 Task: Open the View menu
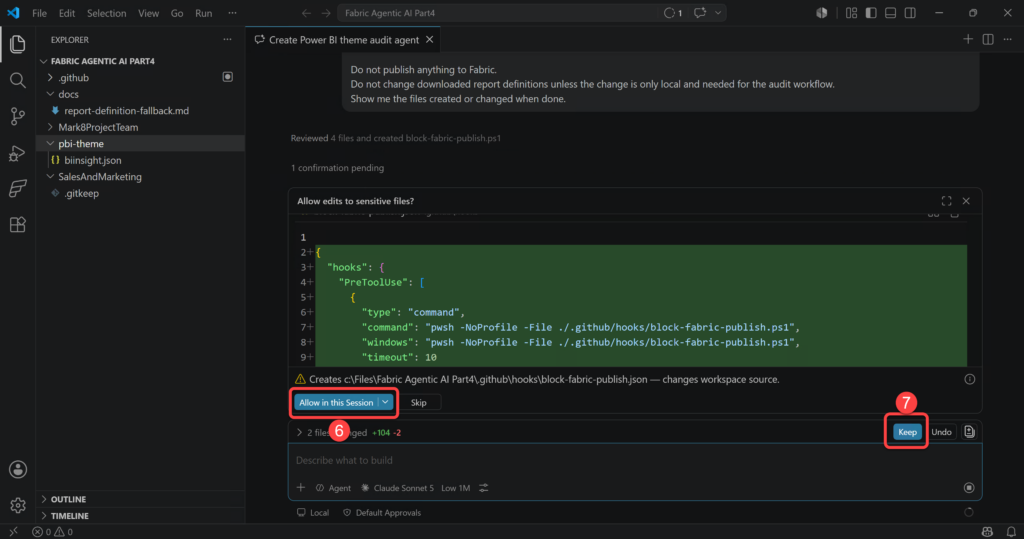click(x=148, y=13)
